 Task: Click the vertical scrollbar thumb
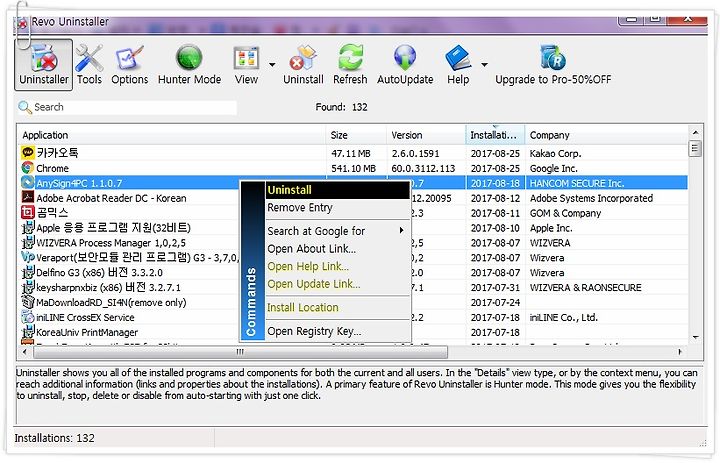(x=695, y=148)
